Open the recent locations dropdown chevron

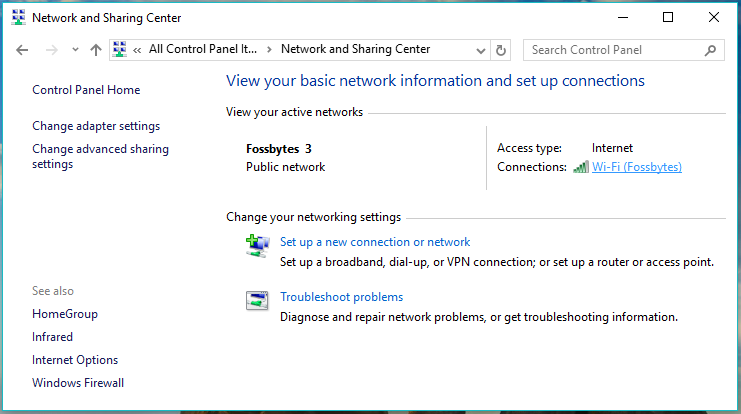pyautogui.click(x=75, y=50)
